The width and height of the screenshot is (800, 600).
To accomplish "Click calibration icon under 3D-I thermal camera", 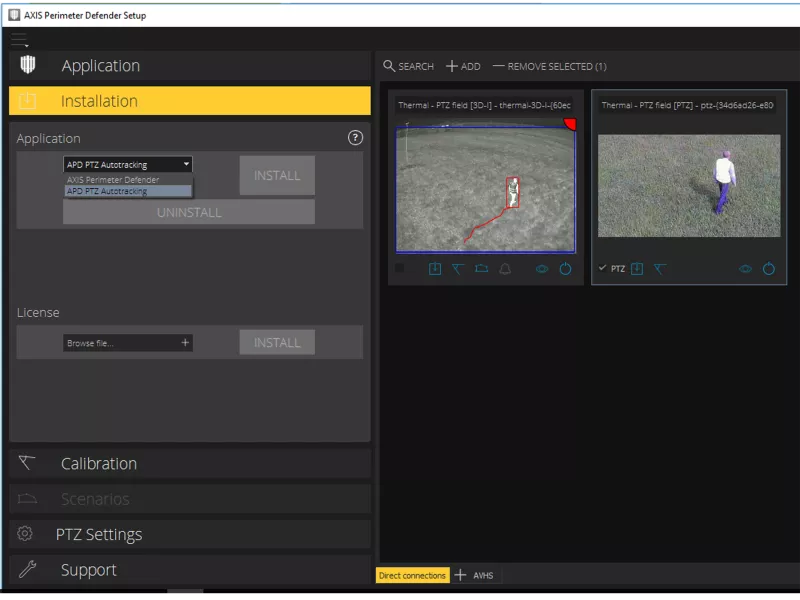I will pos(458,269).
